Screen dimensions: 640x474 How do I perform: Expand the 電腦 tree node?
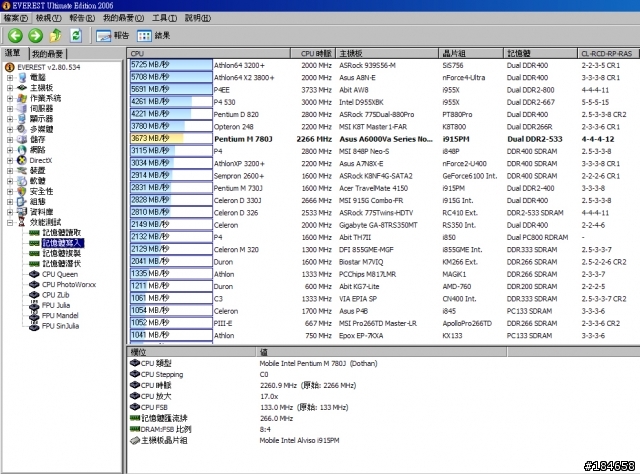[10, 78]
